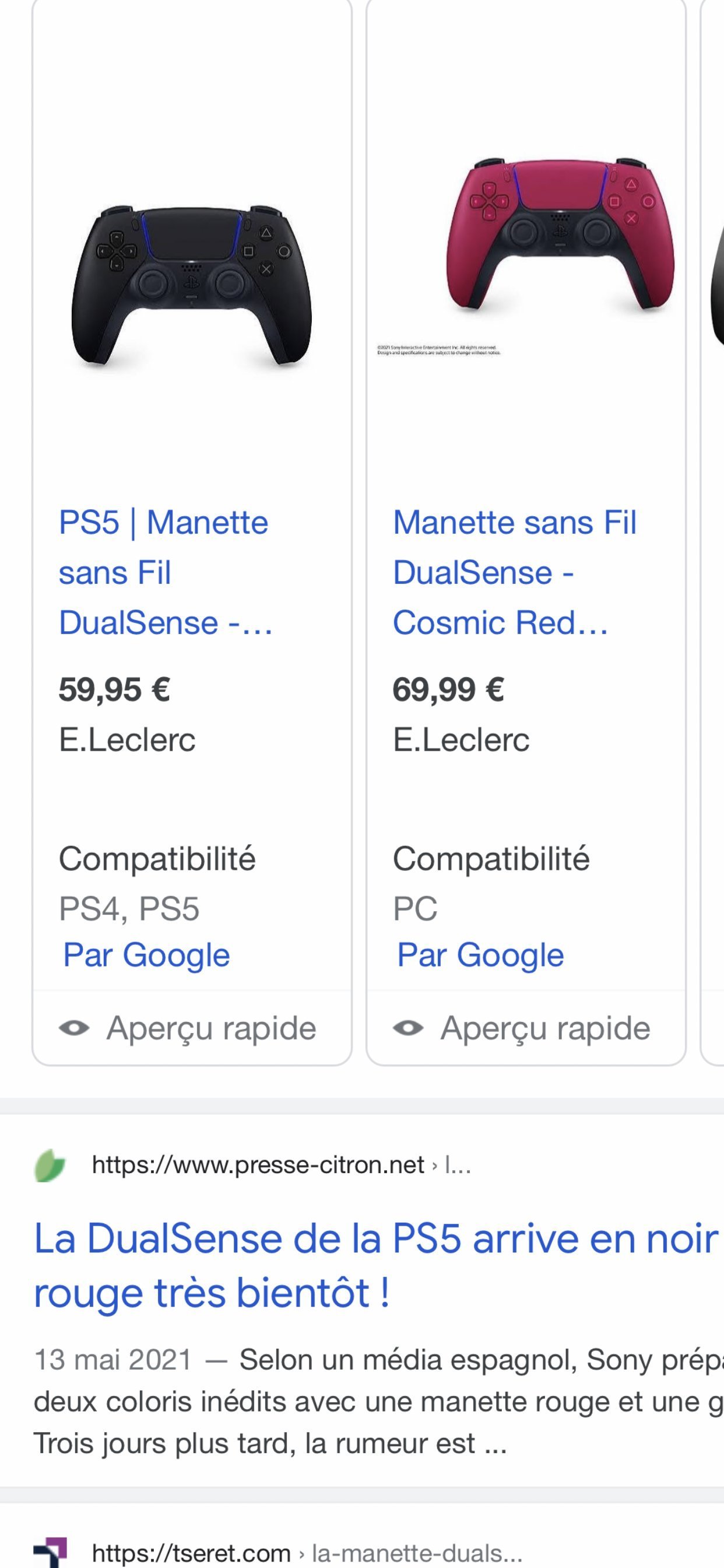Click Par Google under PC compatibility

[481, 954]
